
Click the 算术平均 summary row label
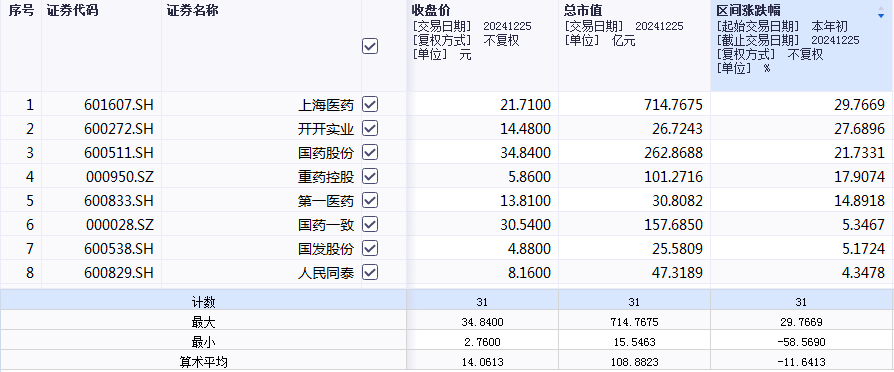[x=204, y=362]
